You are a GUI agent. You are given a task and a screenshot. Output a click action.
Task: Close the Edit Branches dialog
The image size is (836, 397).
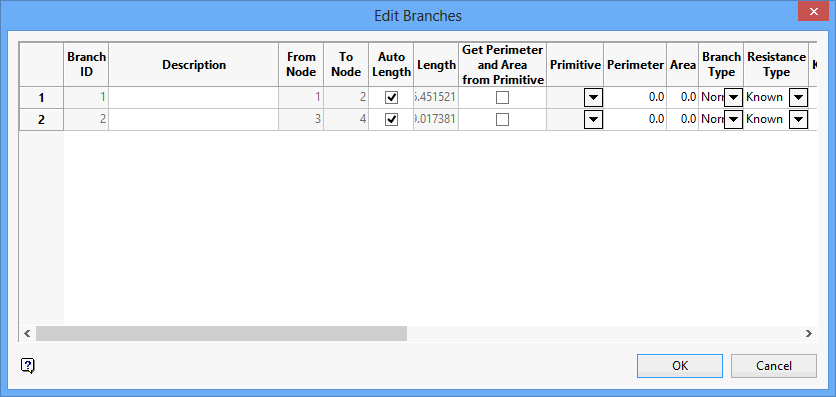(813, 11)
